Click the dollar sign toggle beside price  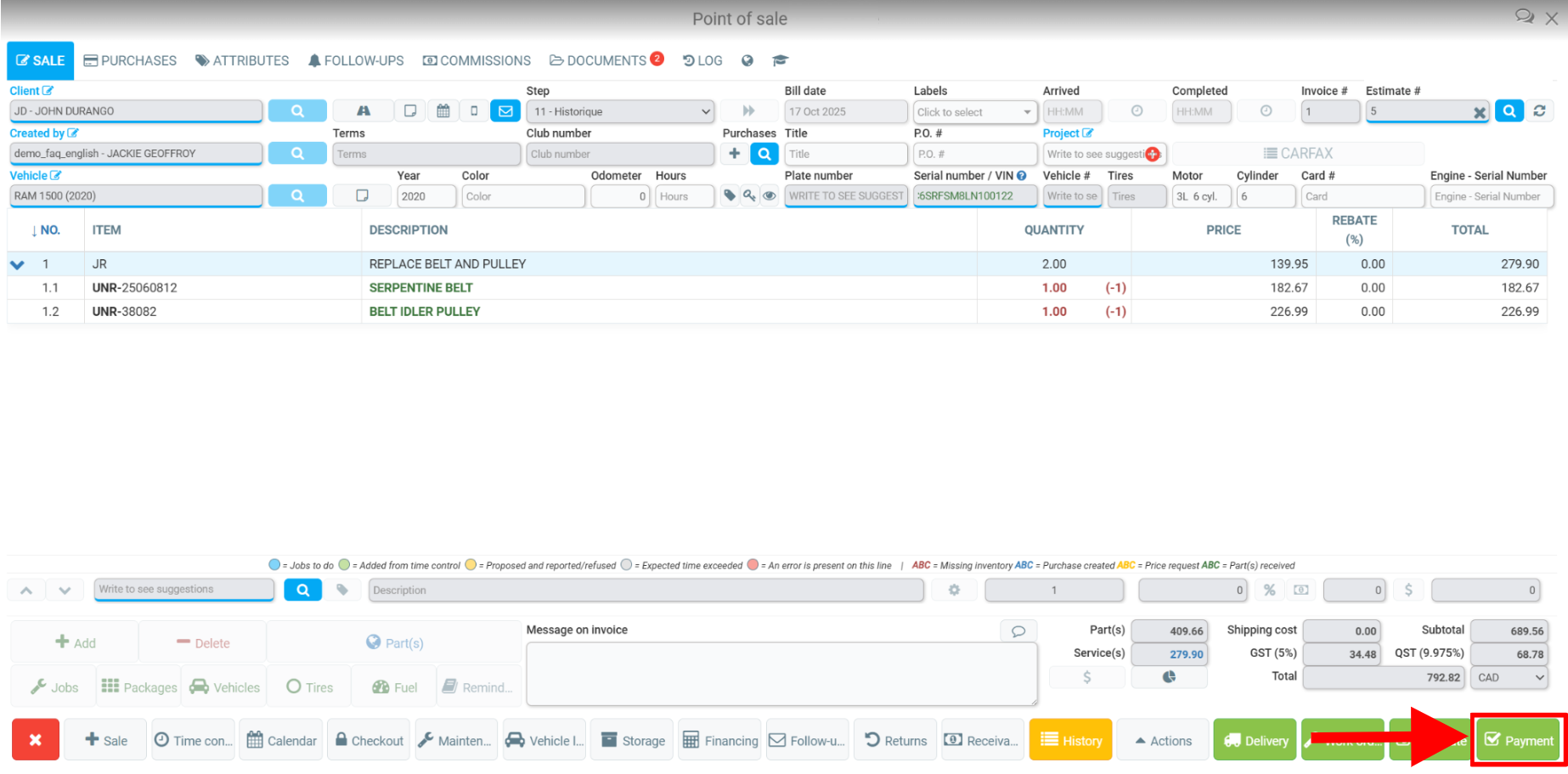coord(1408,590)
